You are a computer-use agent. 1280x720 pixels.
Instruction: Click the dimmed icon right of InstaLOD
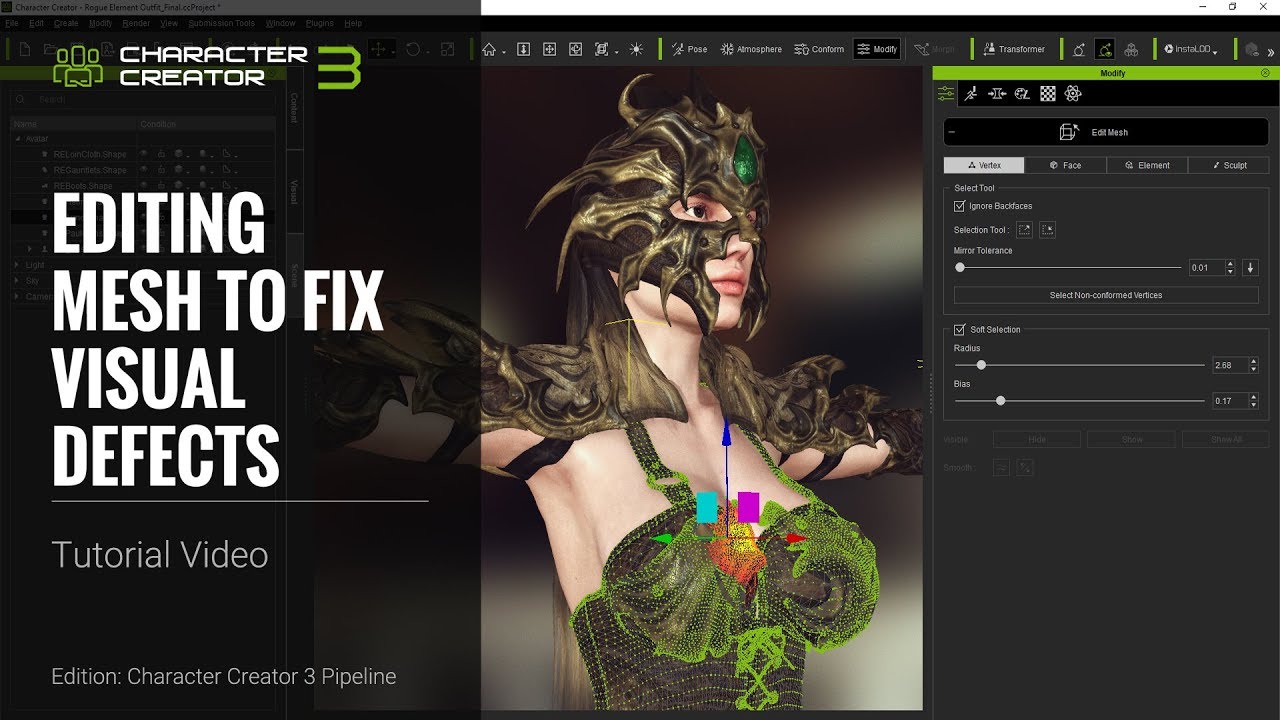[x=1252, y=49]
